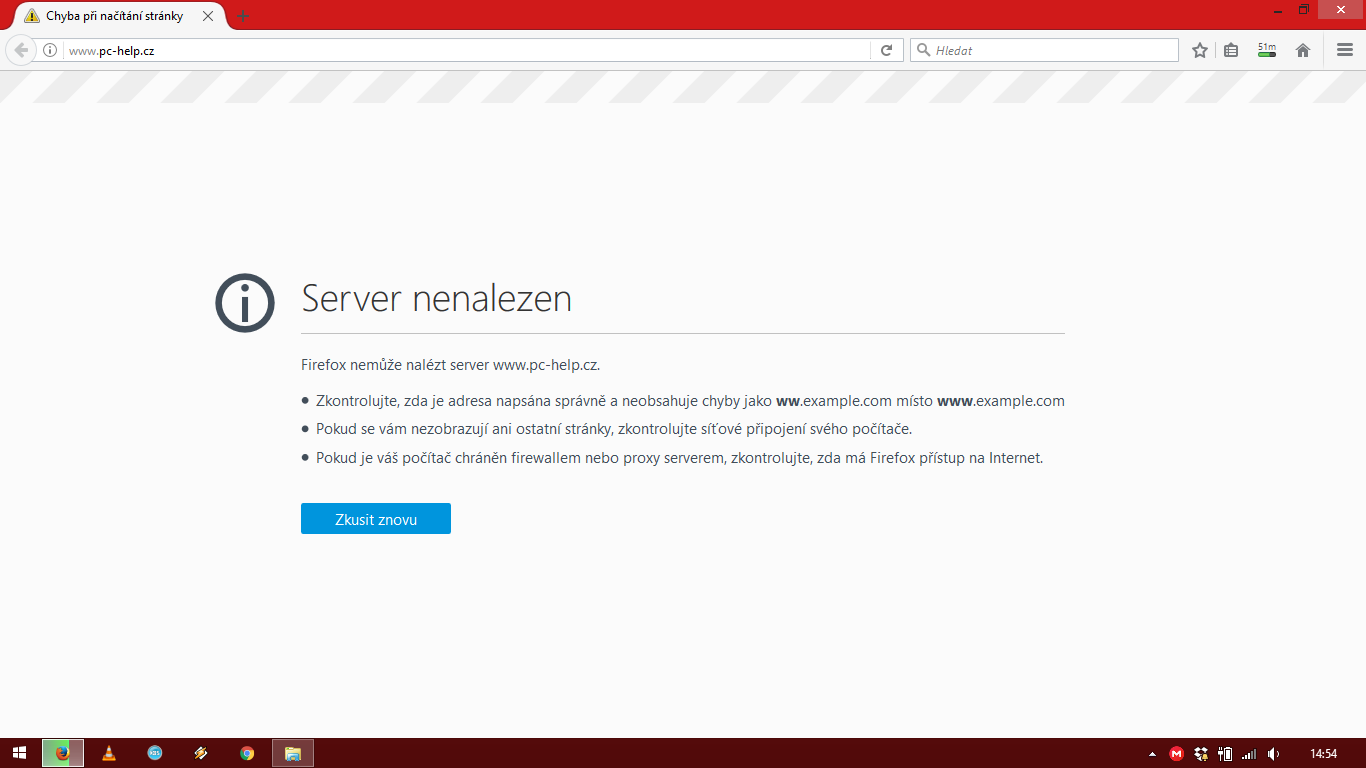Open the volume control in system tray
Viewport: 1366px width, 768px height.
[x=1273, y=754]
